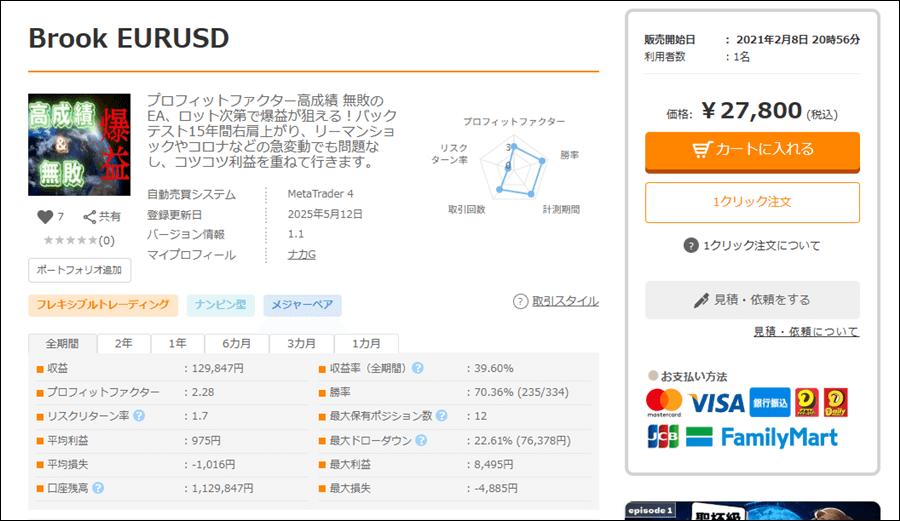Screen dimensions: 900x521
Task: Click the heart favorite icon
Action: tap(44, 217)
